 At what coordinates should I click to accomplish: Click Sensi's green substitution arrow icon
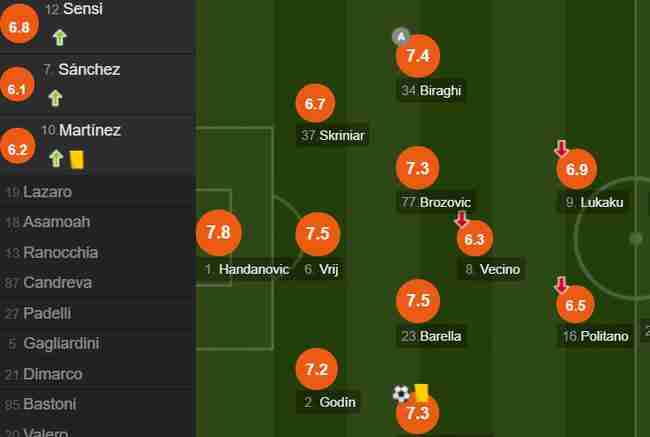point(60,38)
